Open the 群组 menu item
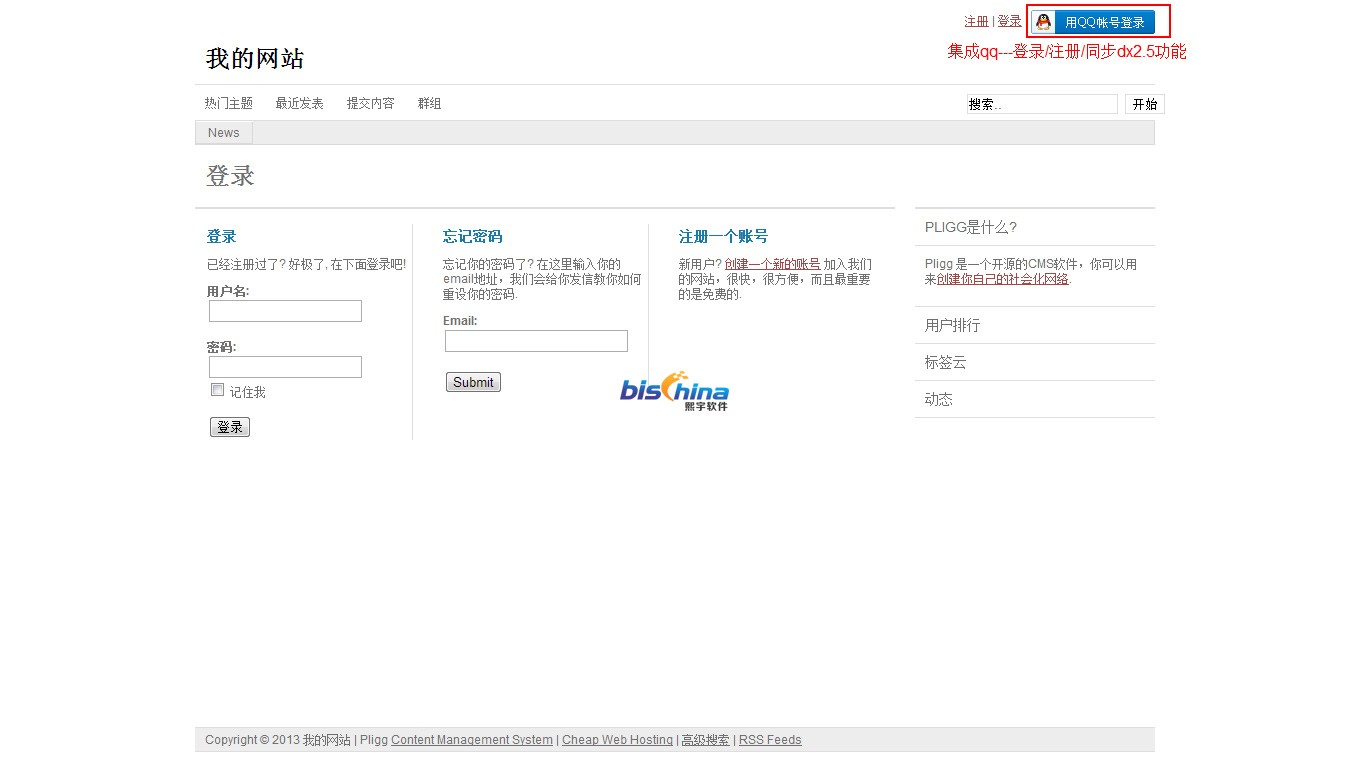The height and width of the screenshot is (782, 1349). coord(430,103)
